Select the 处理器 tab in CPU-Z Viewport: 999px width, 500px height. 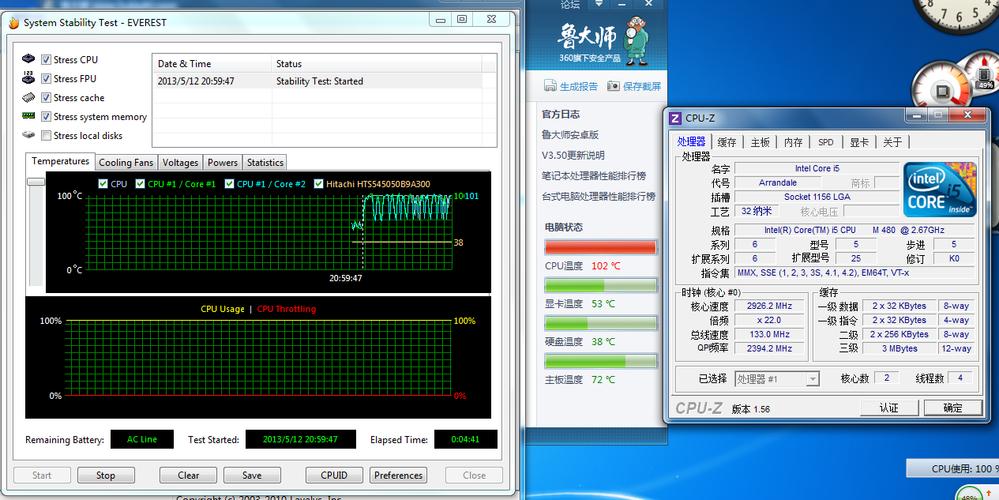pyautogui.click(x=691, y=141)
